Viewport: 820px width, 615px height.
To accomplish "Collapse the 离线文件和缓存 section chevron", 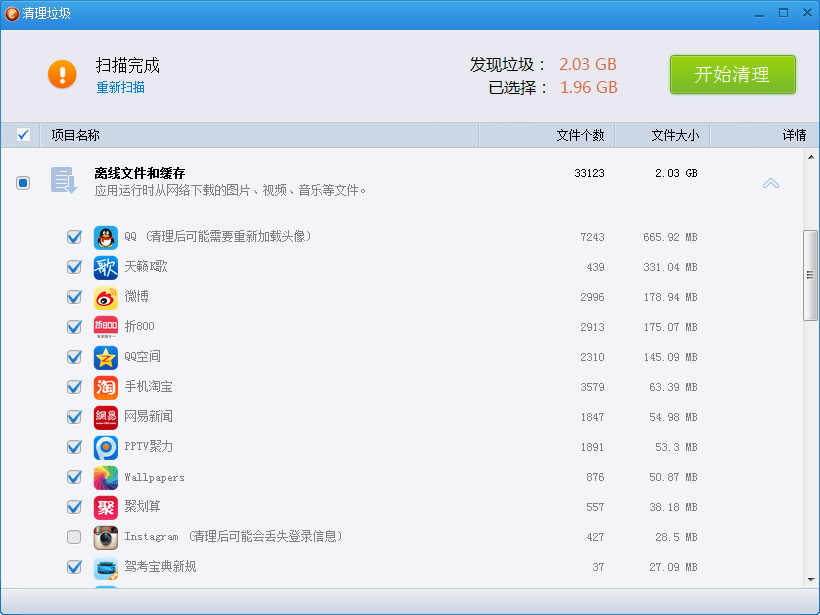I will [x=771, y=184].
